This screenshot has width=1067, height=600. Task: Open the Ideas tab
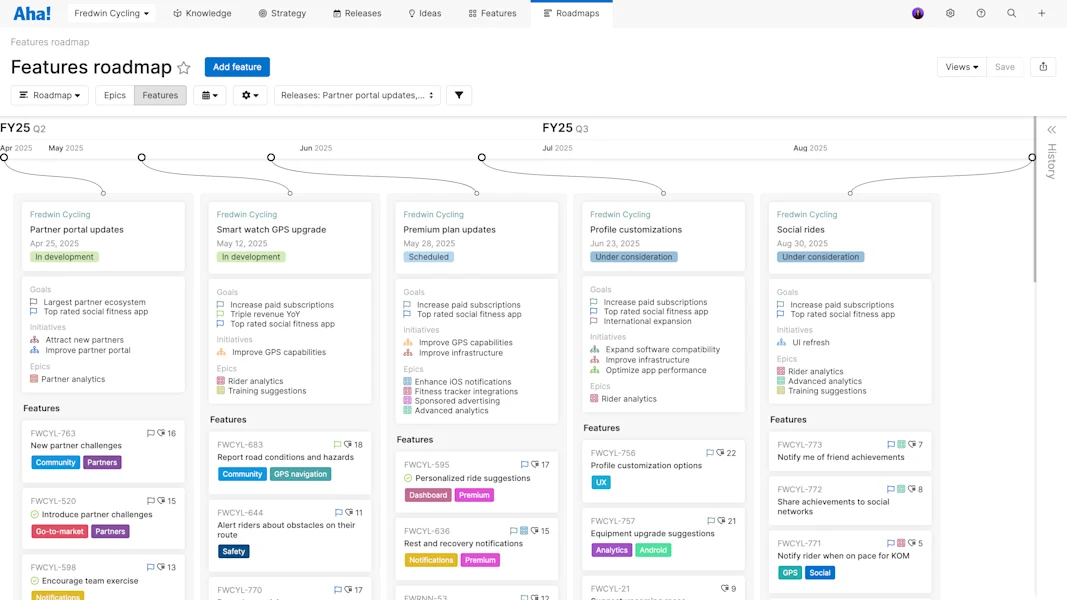[425, 13]
